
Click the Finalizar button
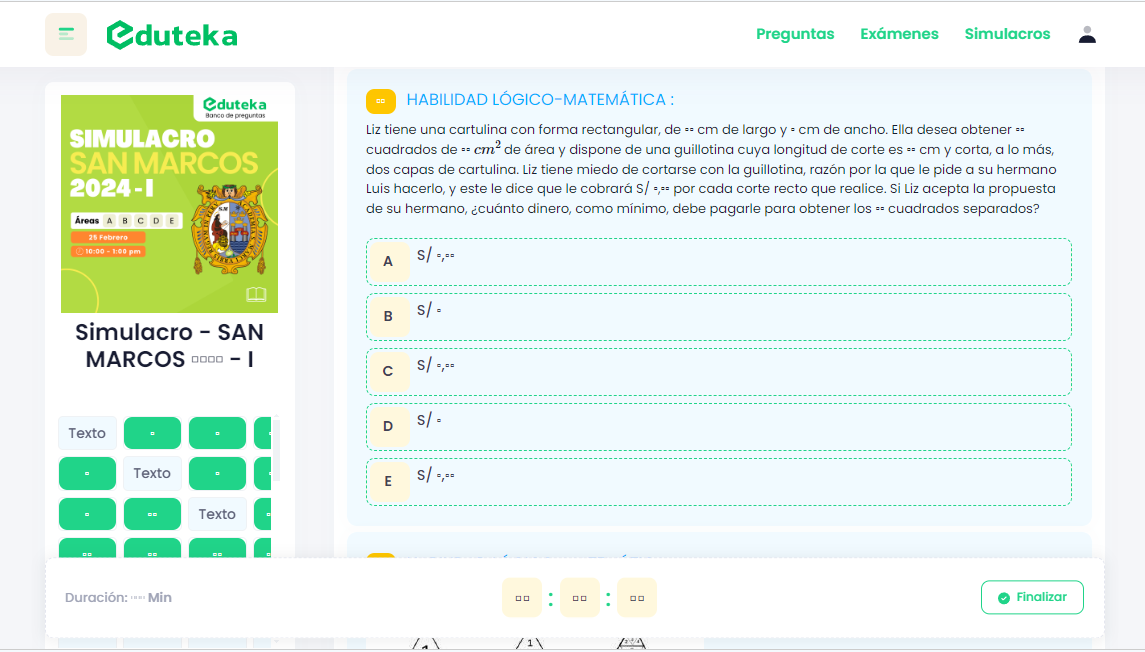pos(1032,597)
